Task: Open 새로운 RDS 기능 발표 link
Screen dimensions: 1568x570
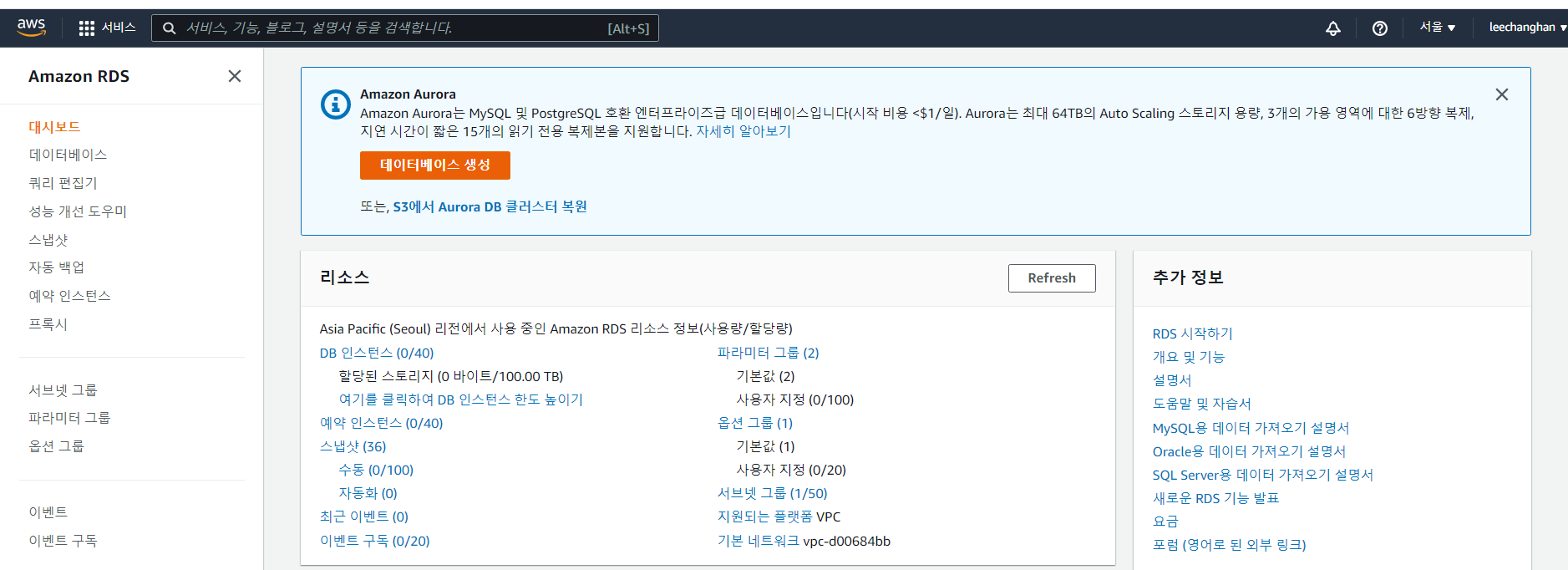Action: tap(1216, 498)
